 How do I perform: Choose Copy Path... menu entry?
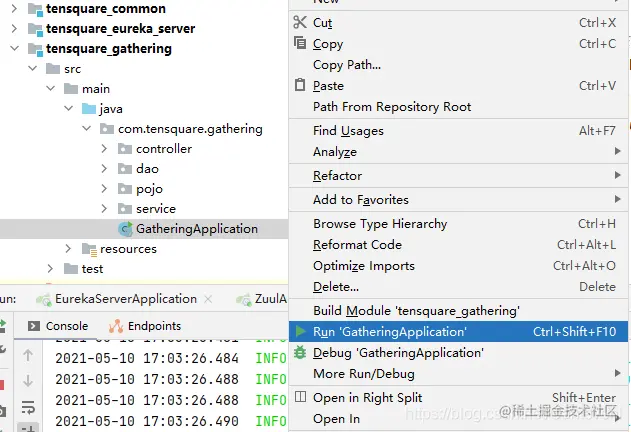(458, 64)
